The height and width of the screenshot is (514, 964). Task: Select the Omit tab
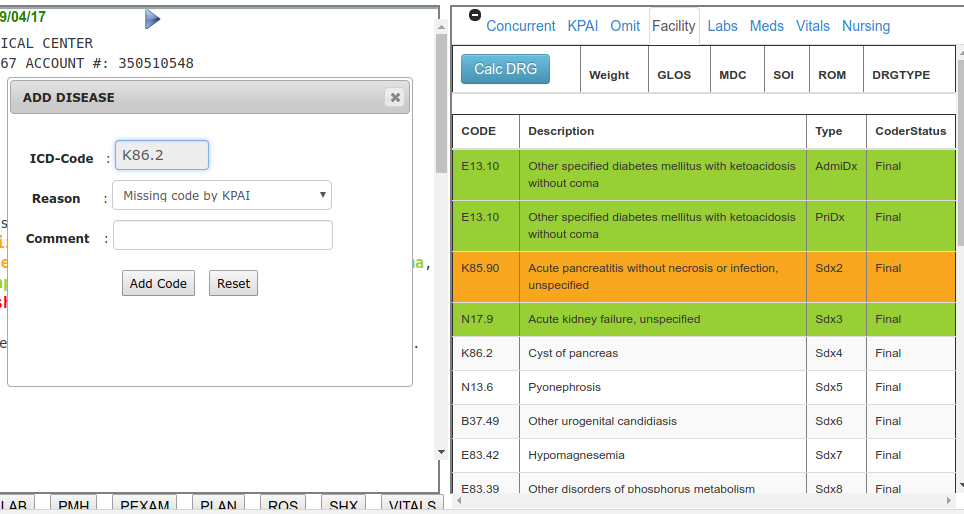click(x=625, y=26)
